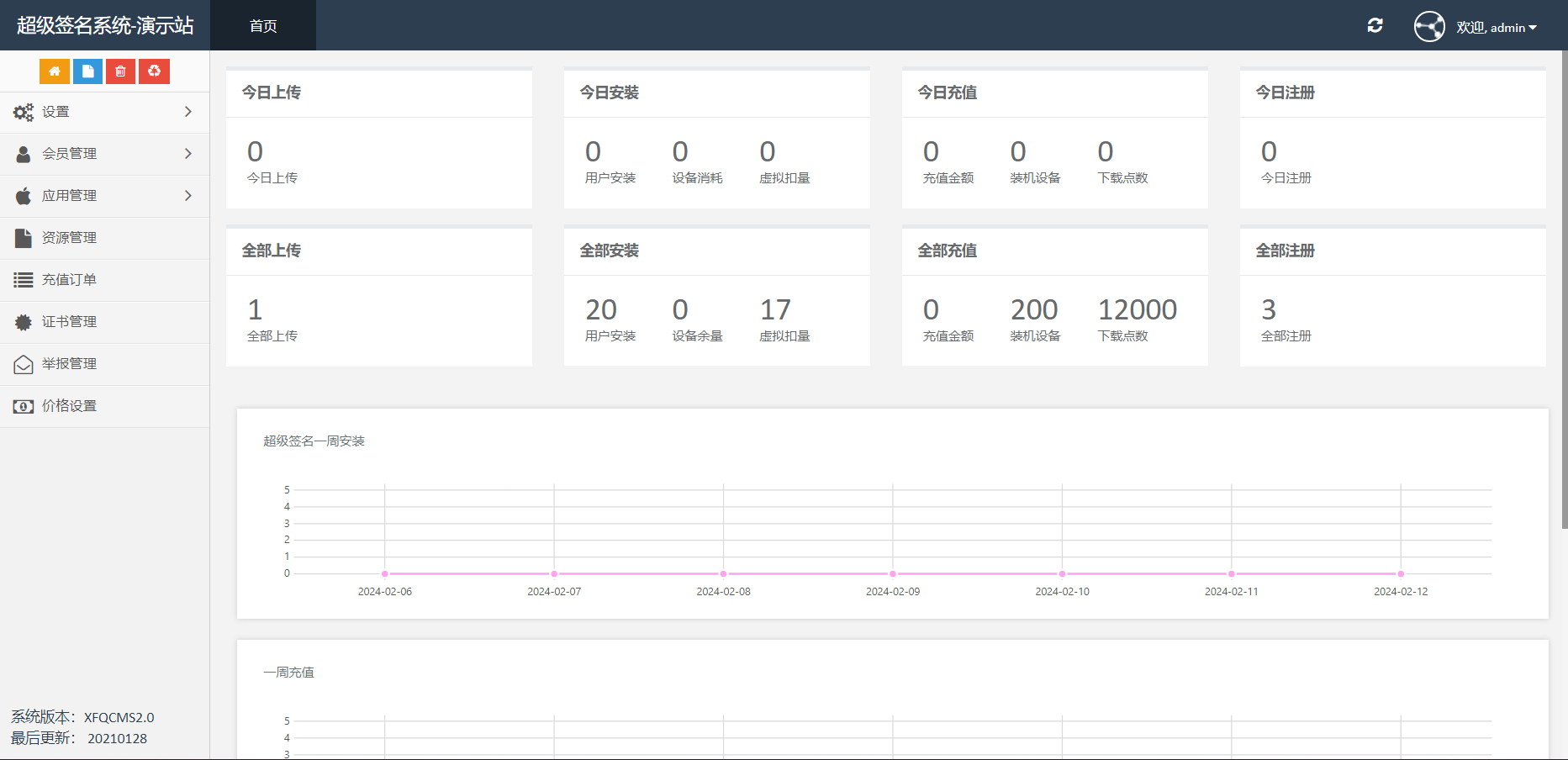Expand the 会员管理 menu chevron
This screenshot has height=760, width=1568.
(188, 154)
